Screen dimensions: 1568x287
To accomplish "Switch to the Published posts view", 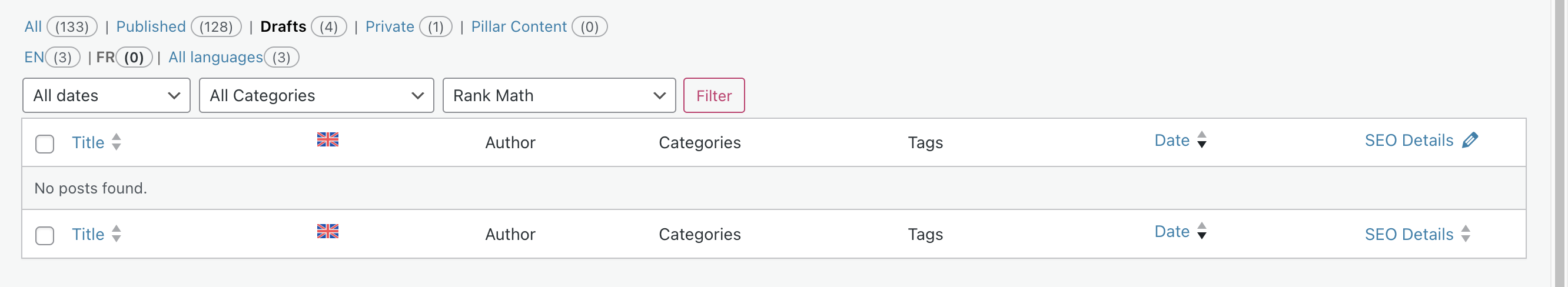I will coord(151,26).
